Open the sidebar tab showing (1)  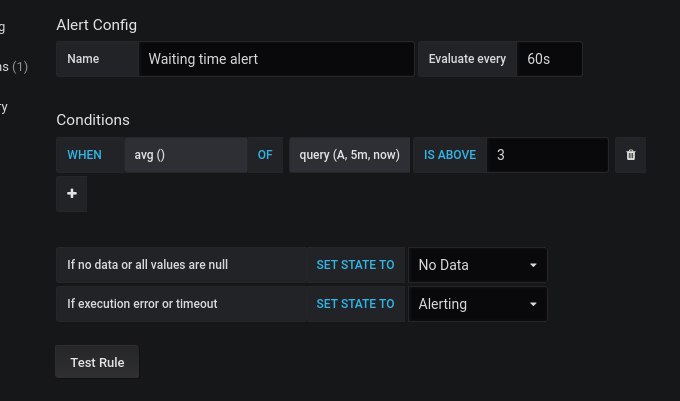(14, 67)
